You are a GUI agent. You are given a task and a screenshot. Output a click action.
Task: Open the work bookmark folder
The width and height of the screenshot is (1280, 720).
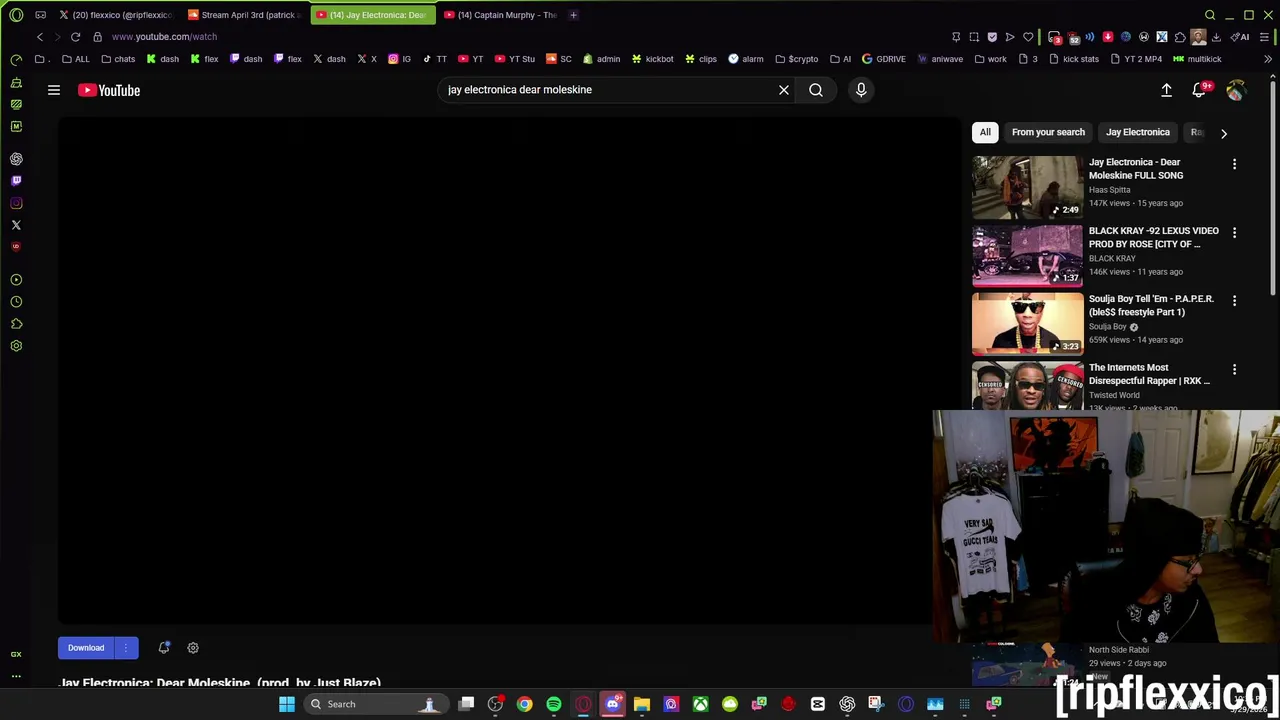990,59
